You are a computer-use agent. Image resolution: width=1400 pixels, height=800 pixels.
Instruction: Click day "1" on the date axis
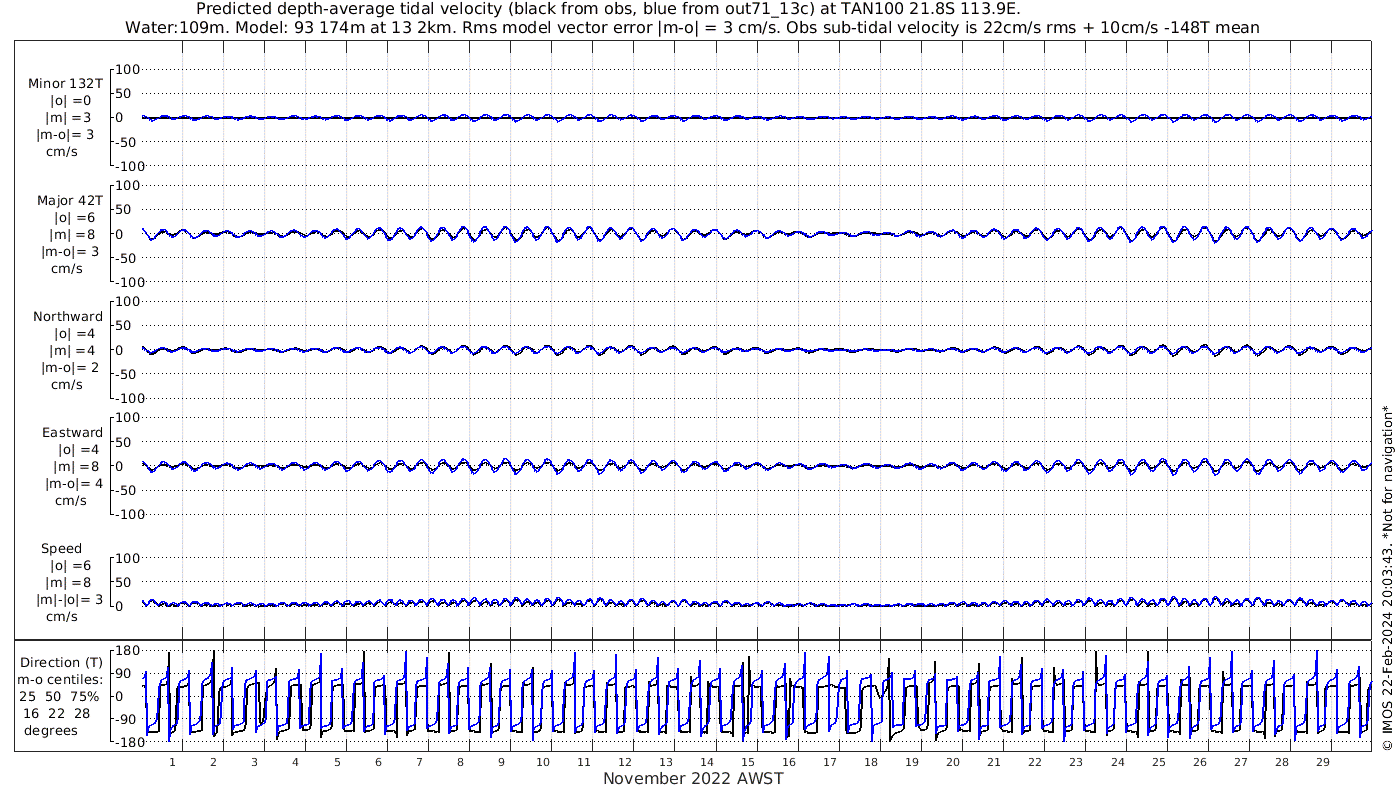click(172, 762)
